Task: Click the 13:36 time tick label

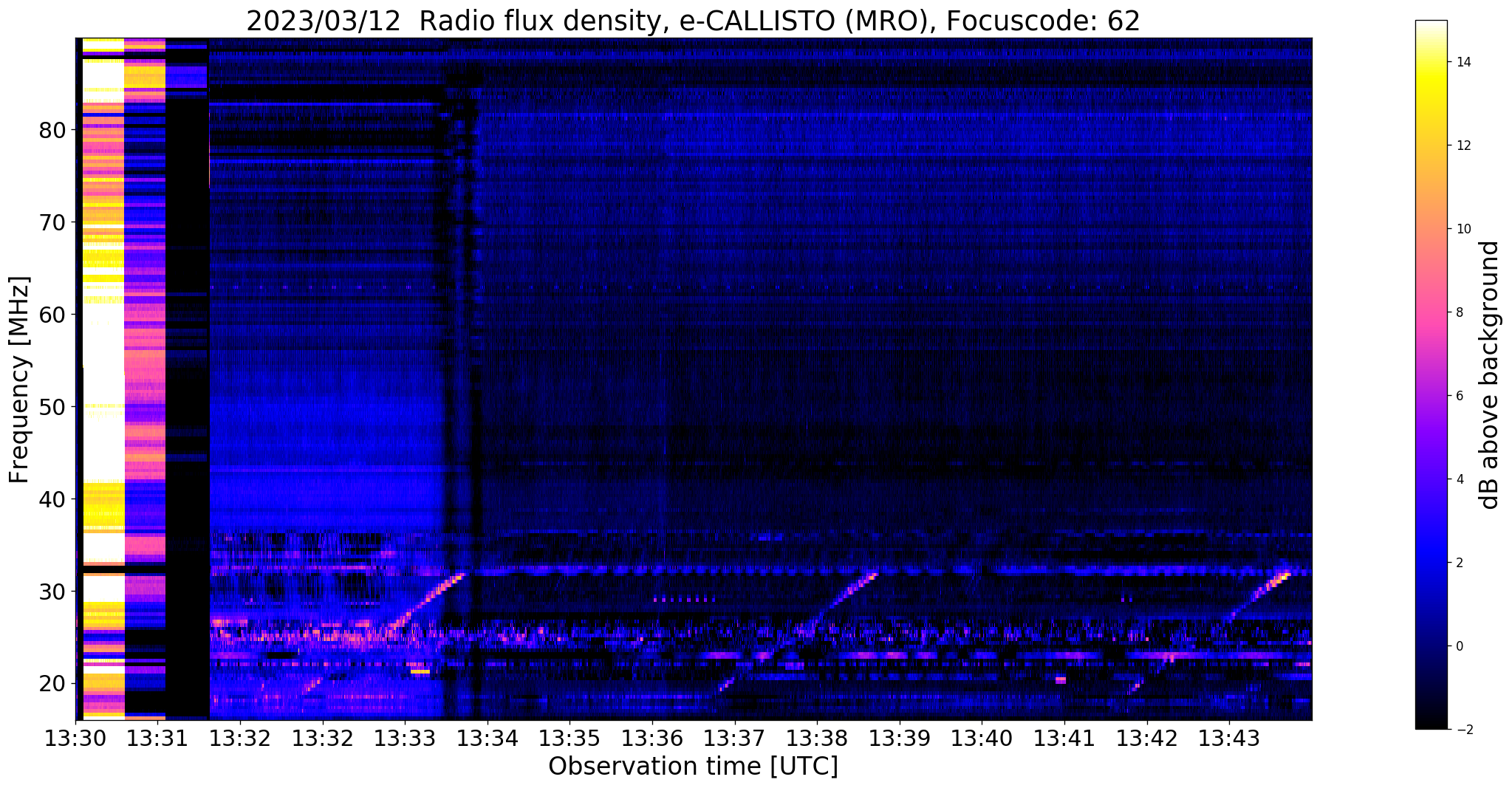Action: click(652, 738)
